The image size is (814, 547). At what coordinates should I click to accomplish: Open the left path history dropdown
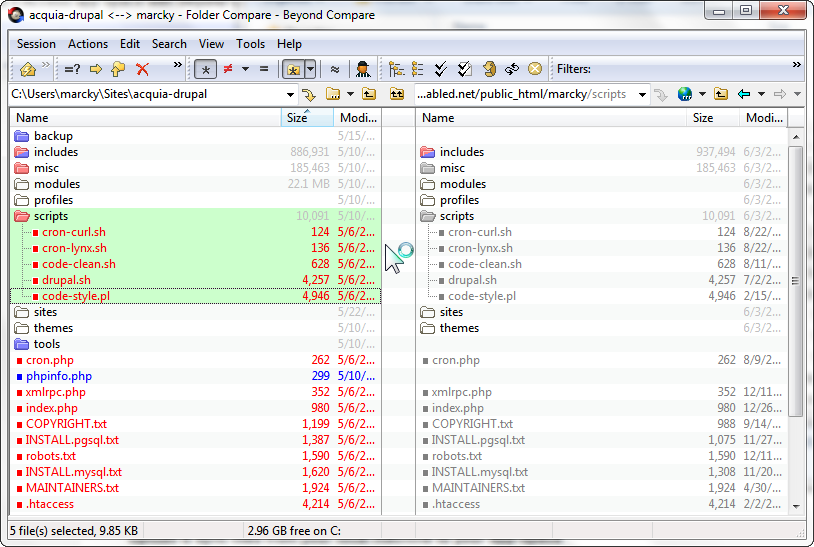click(290, 94)
